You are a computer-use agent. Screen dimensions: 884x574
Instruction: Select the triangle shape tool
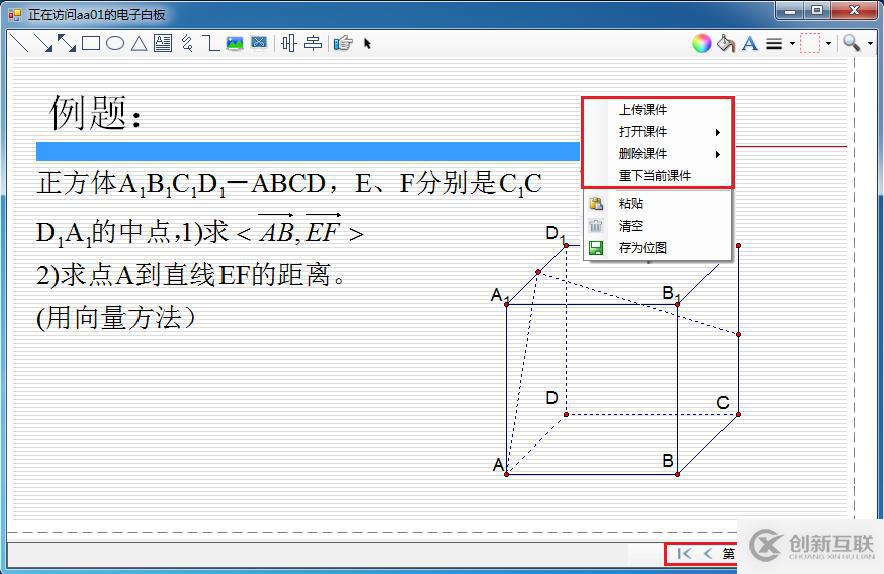click(x=139, y=43)
